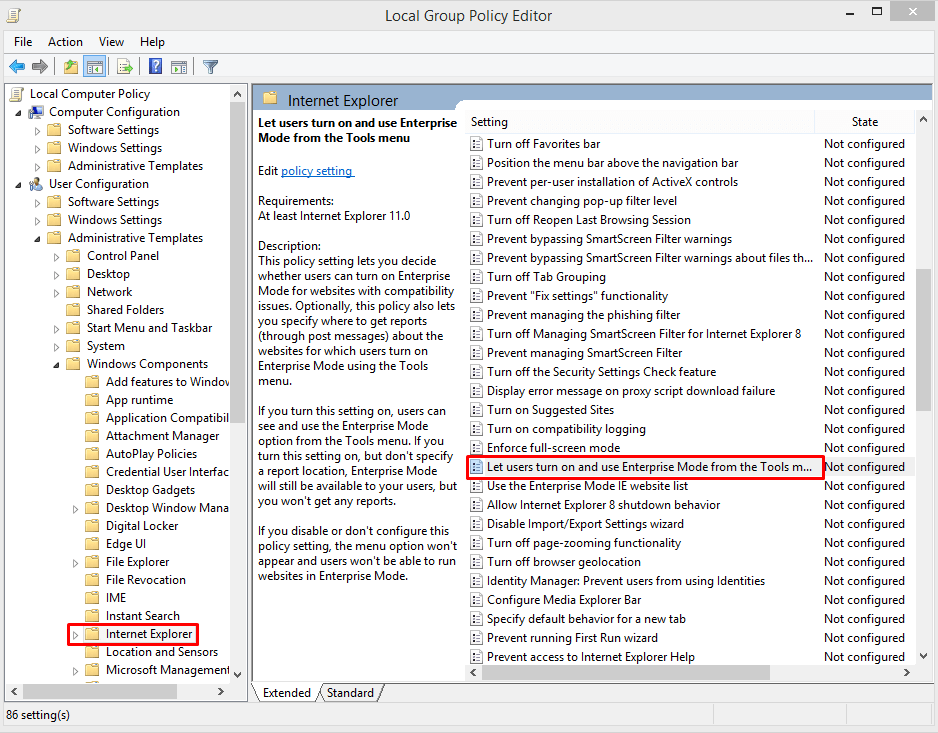Switch to the Standard tab
Image resolution: width=938 pixels, height=733 pixels.
click(351, 692)
